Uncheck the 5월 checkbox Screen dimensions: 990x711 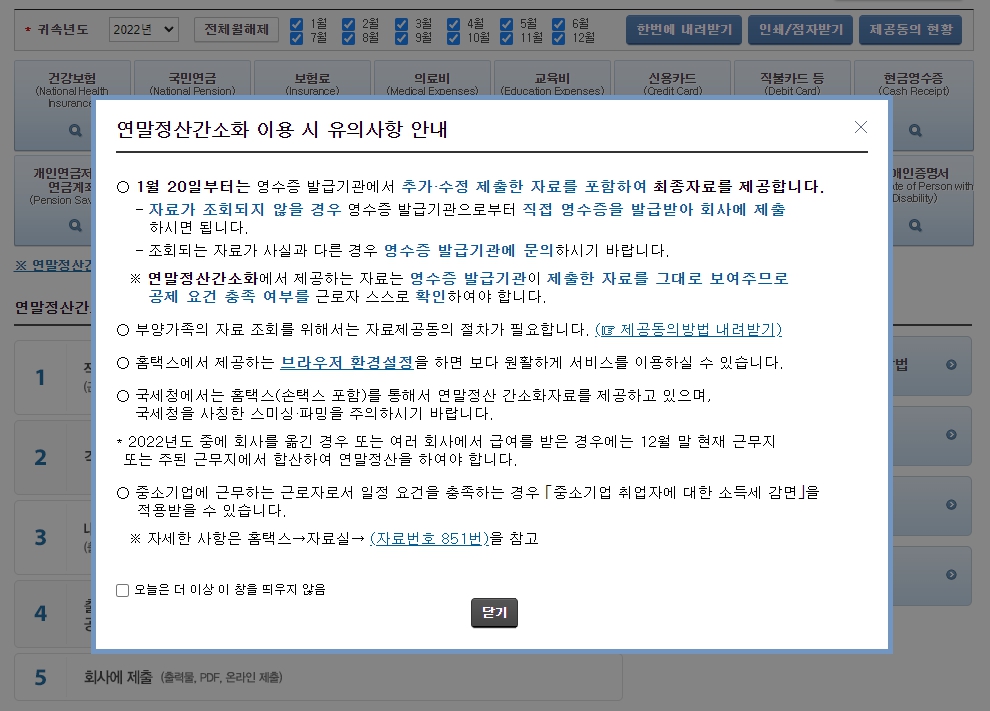click(506, 24)
